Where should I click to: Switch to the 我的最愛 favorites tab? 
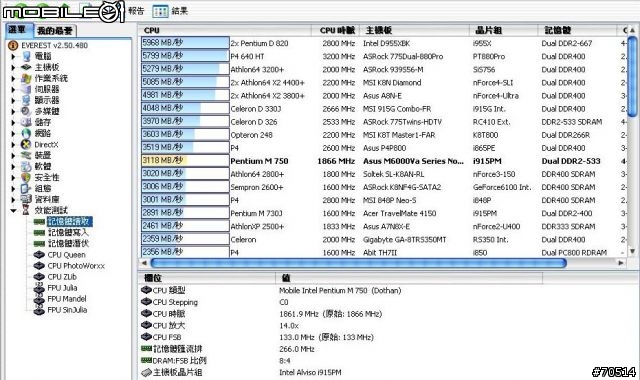pyautogui.click(x=54, y=31)
